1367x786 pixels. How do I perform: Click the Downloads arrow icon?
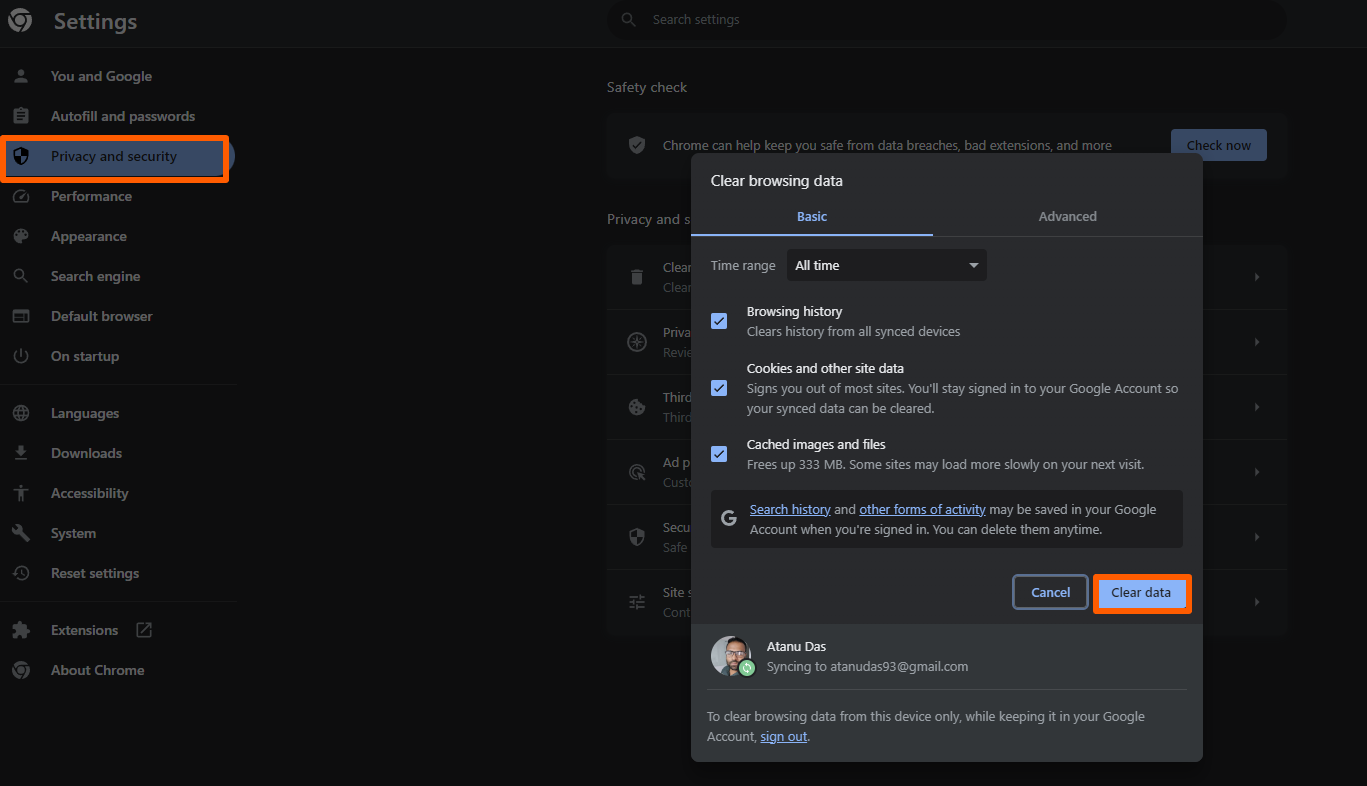coord(21,453)
